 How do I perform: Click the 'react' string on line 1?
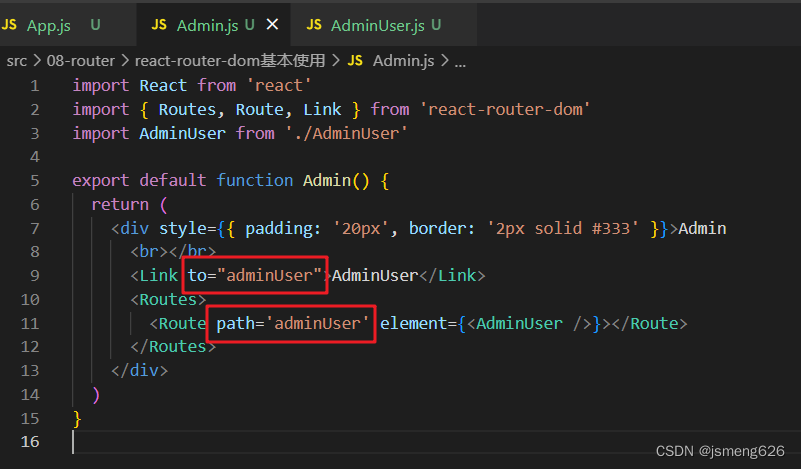[279, 85]
